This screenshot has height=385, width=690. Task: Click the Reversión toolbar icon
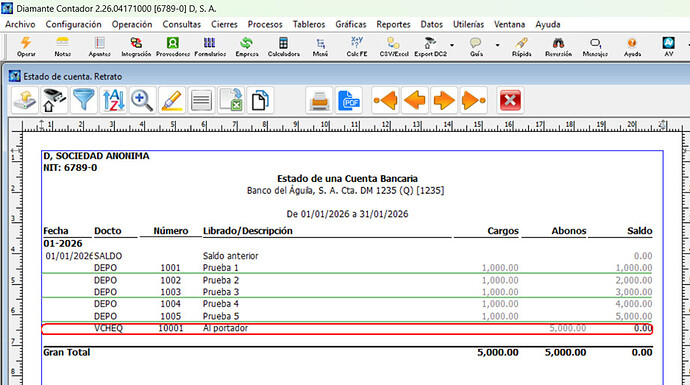click(558, 47)
